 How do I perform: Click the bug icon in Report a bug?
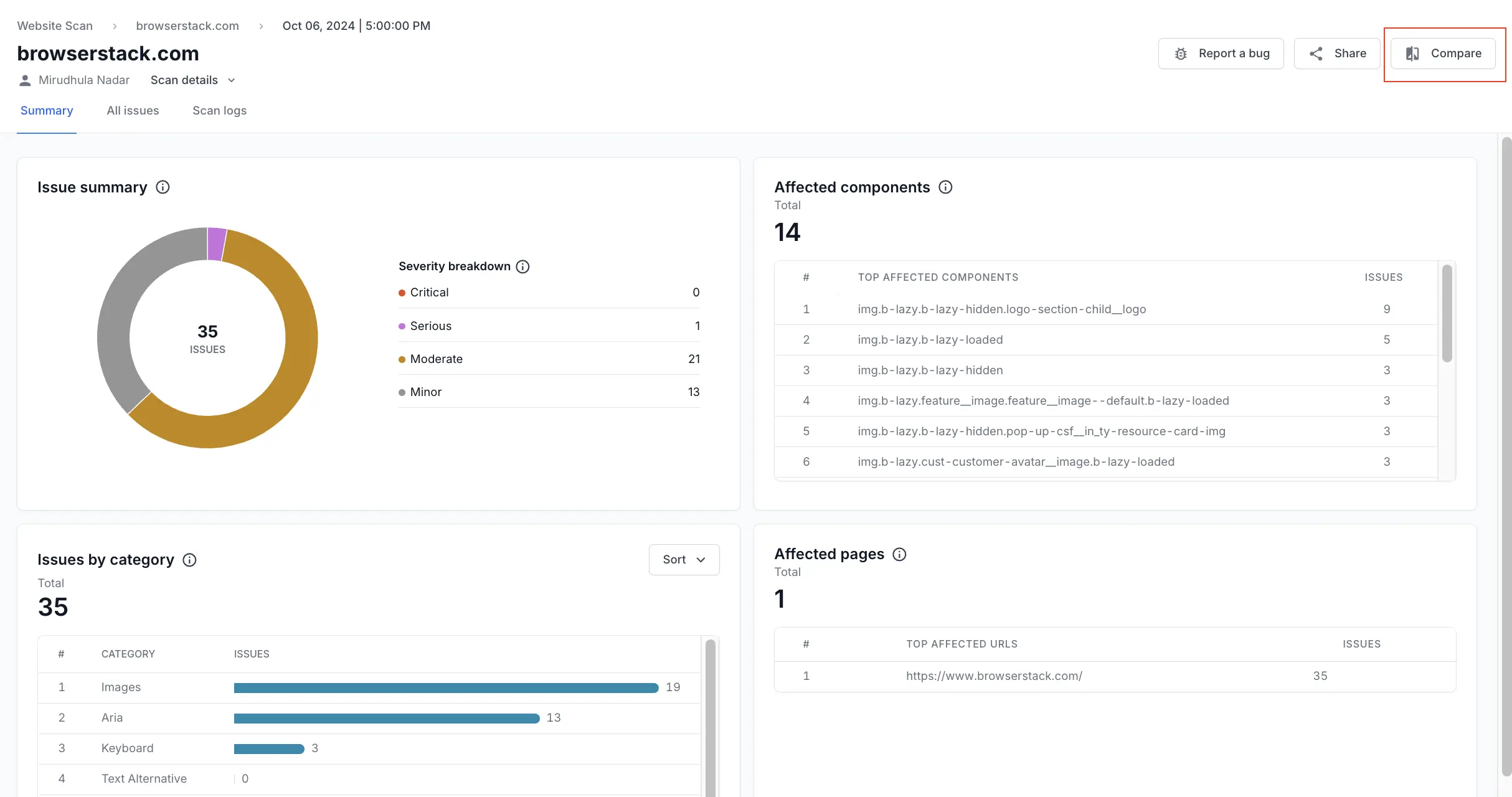tap(1181, 54)
